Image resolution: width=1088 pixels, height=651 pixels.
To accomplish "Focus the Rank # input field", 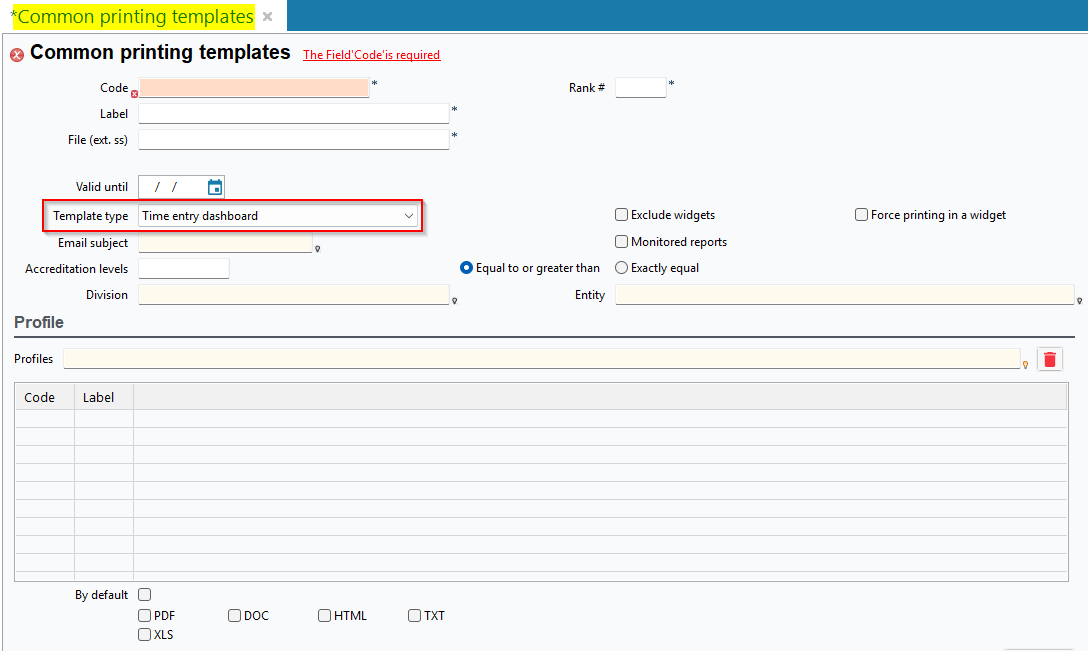I will point(640,88).
